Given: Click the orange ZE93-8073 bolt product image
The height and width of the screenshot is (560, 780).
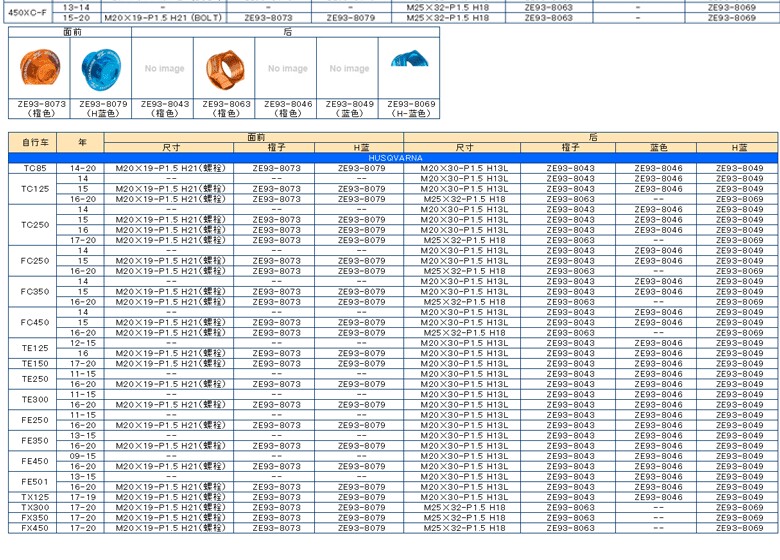Looking at the screenshot, I should click(40, 68).
